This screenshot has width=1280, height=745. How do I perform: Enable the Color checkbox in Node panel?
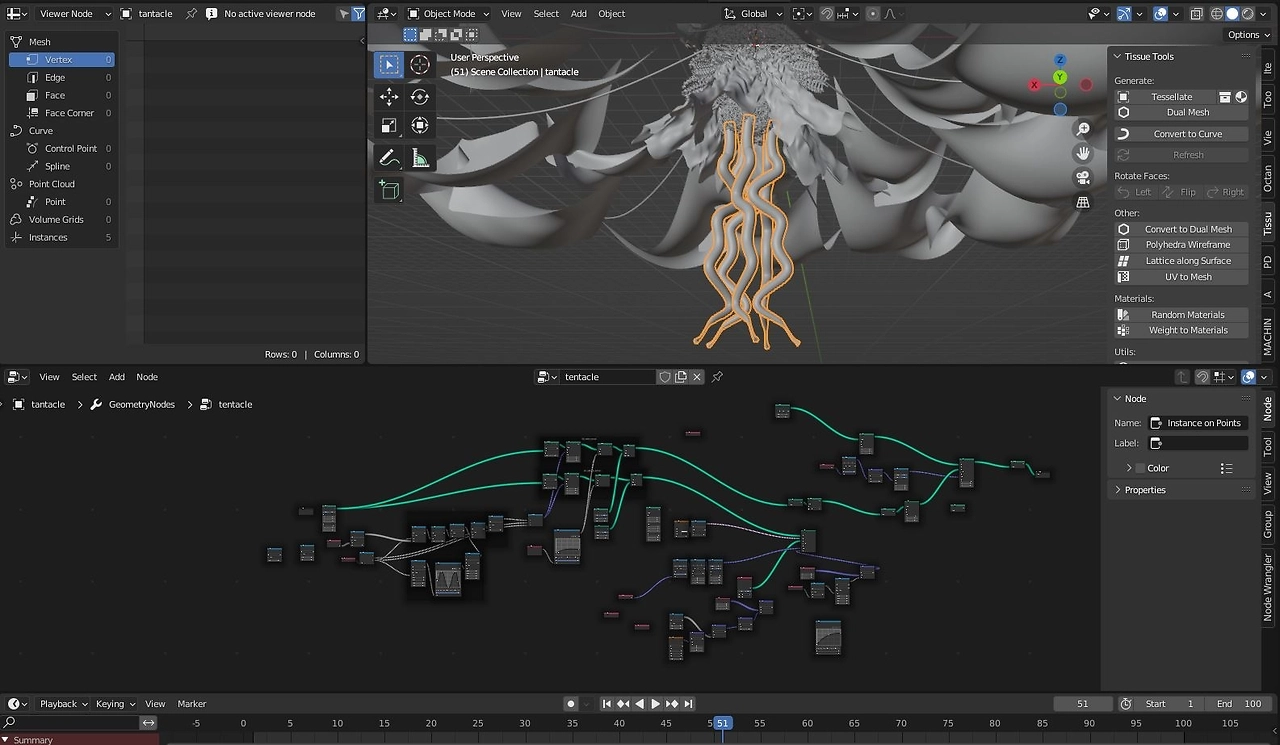click(1140, 468)
